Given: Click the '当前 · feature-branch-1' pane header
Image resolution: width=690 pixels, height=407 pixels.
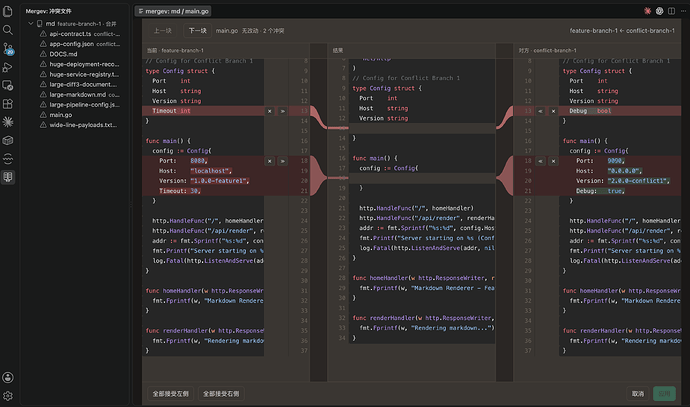Looking at the screenshot, I should tap(175, 51).
